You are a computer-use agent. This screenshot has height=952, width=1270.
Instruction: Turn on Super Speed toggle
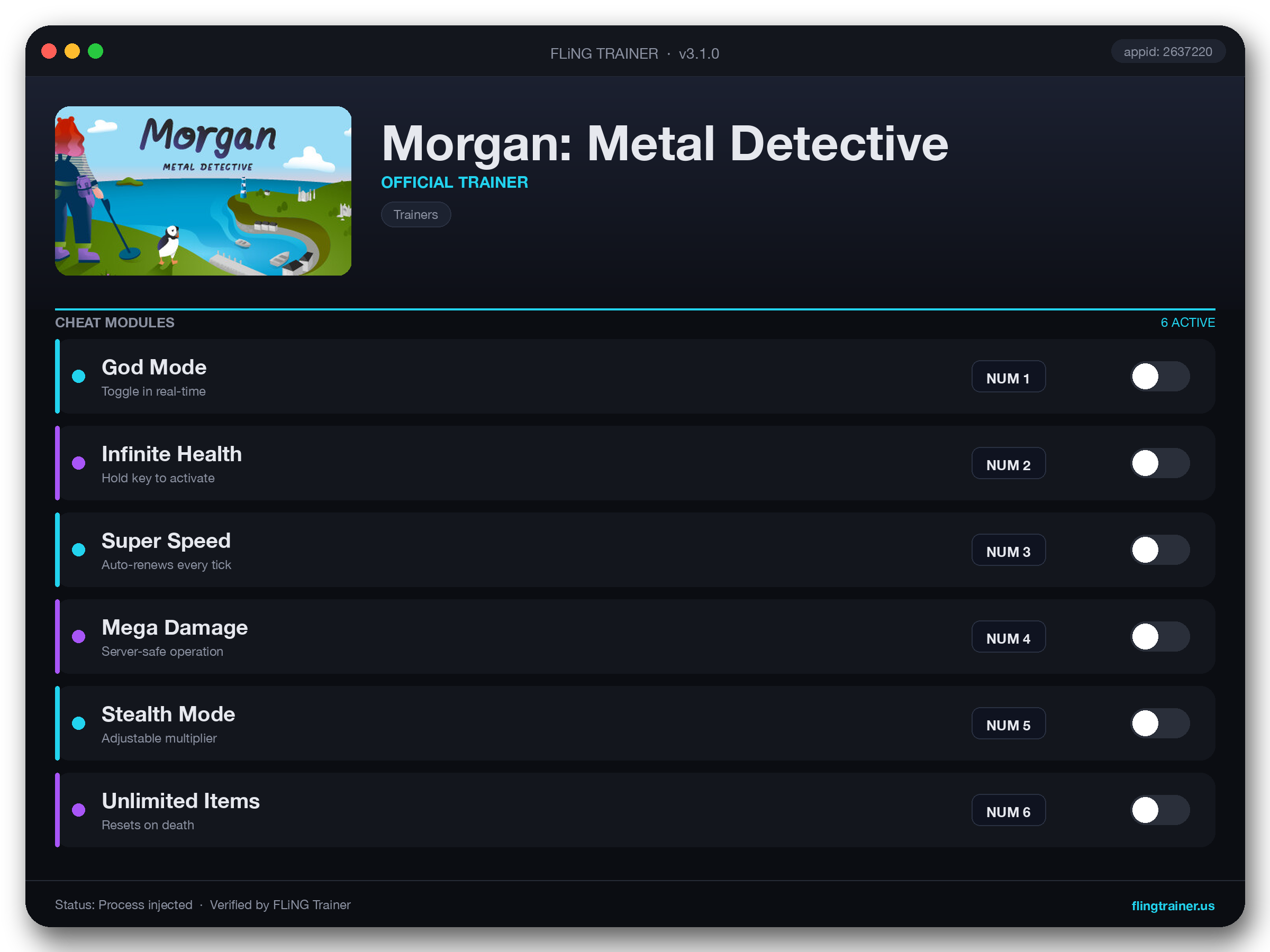(1160, 550)
